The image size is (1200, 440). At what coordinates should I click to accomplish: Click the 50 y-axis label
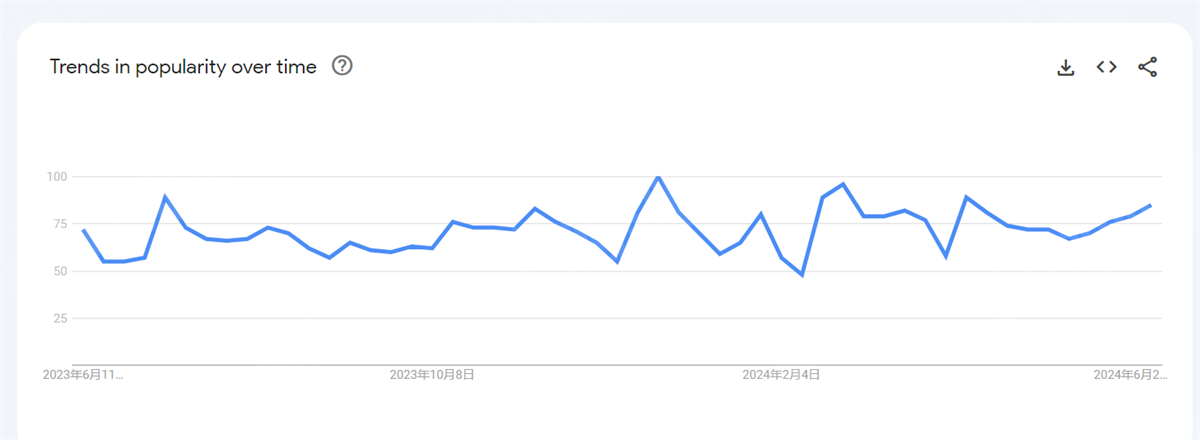point(59,271)
